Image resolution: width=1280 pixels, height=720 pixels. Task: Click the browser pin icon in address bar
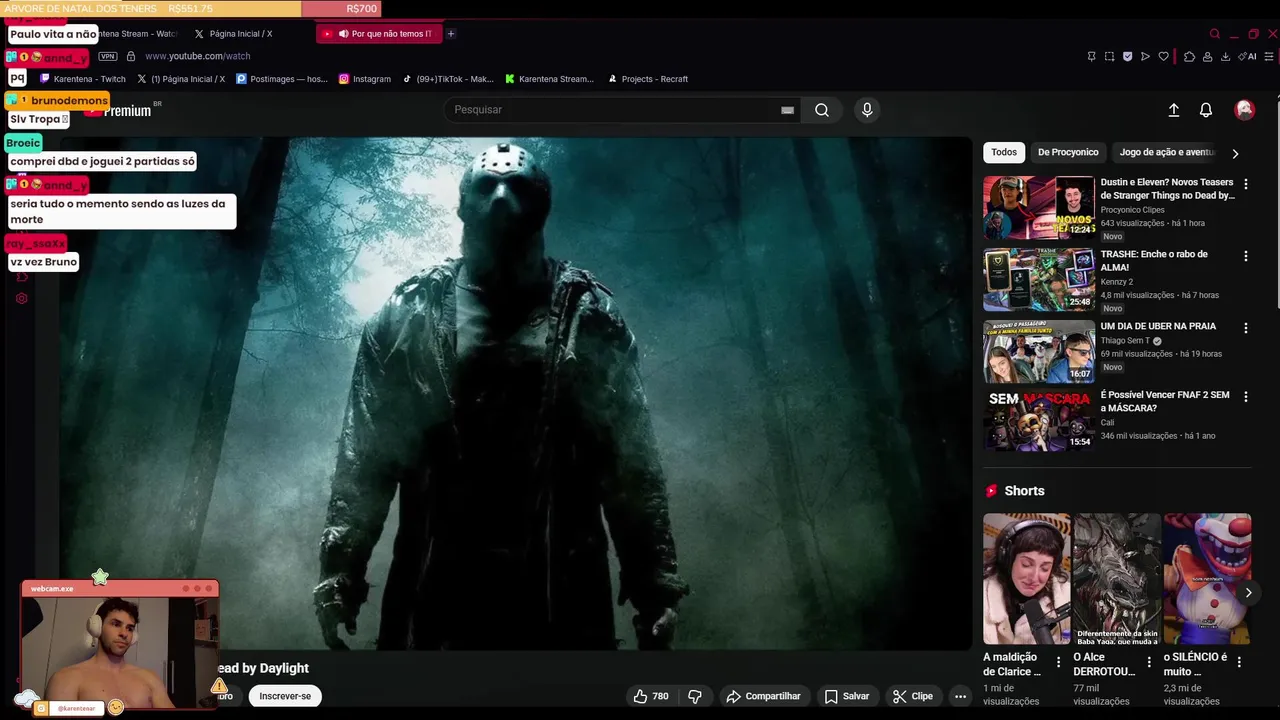point(1091,57)
